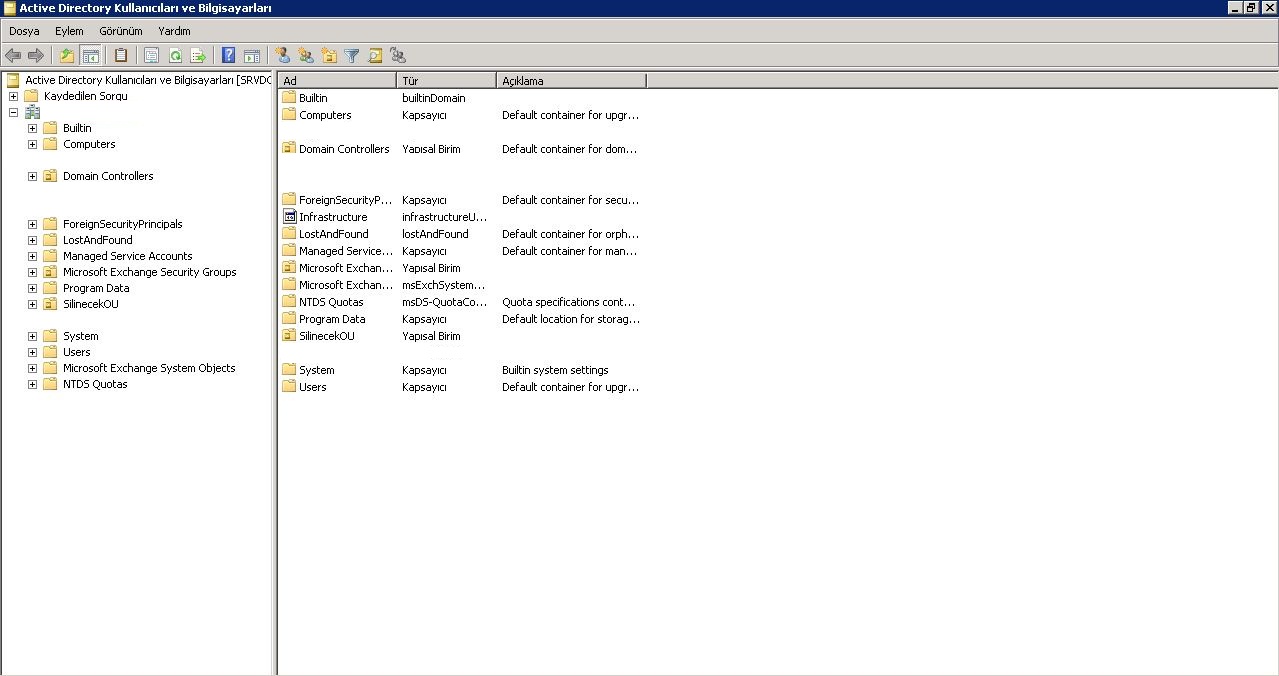Go forward with the Forward arrow
The height and width of the screenshot is (676, 1279).
36,56
